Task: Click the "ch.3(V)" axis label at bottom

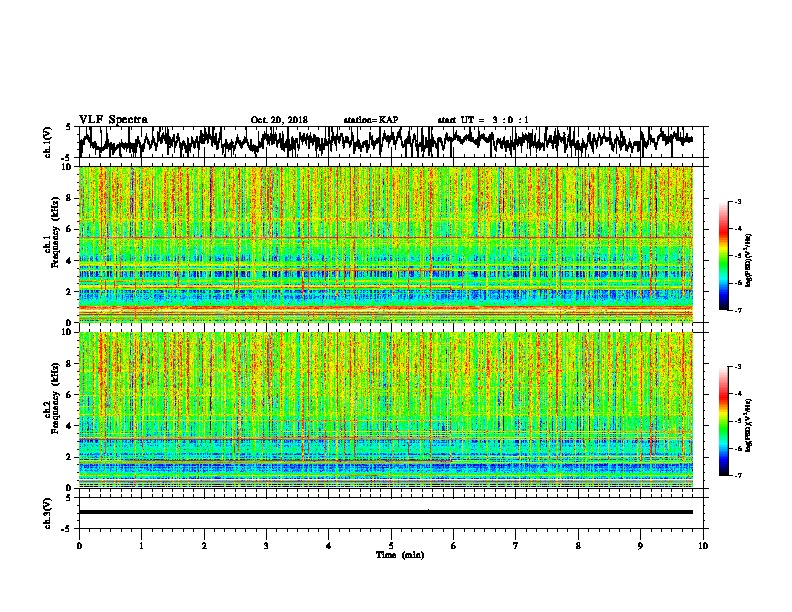Action: [48, 513]
